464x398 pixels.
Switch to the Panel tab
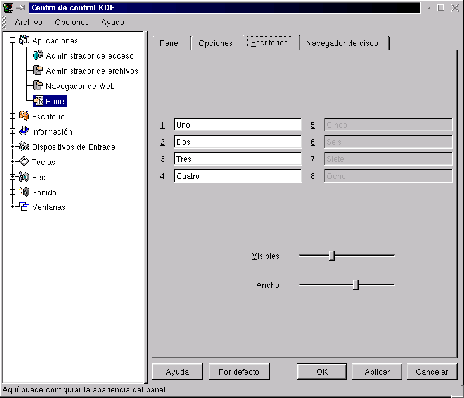pyautogui.click(x=169, y=43)
